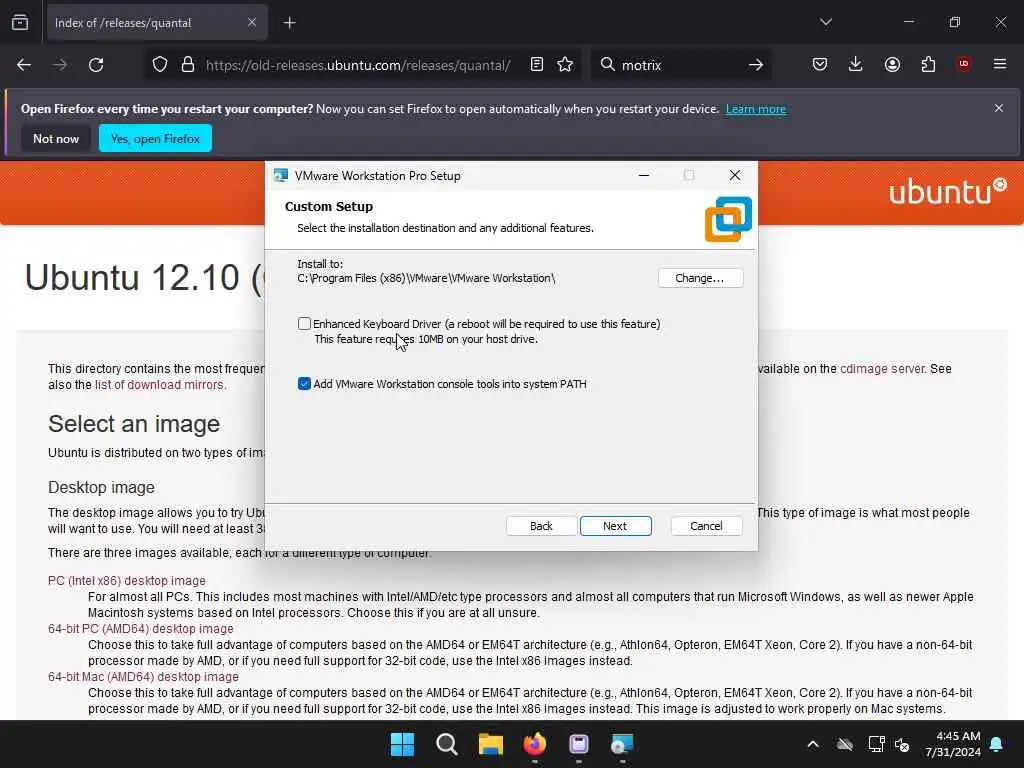Screen dimensions: 1024x768
Task: Select the Index of /releases/quantal tab
Action: [x=157, y=23]
